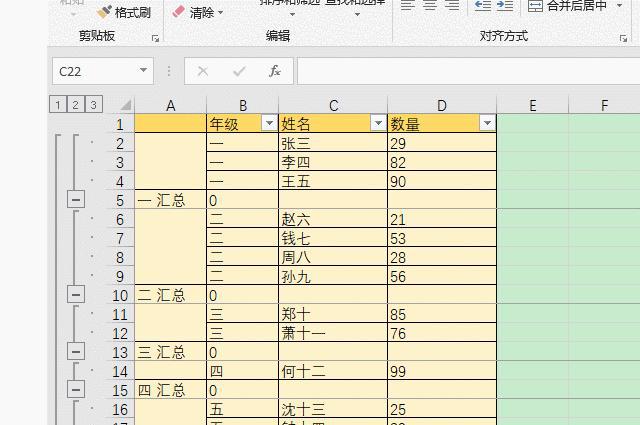Click the quantity cell showing 53
The width and height of the screenshot is (640, 425).
tap(442, 238)
